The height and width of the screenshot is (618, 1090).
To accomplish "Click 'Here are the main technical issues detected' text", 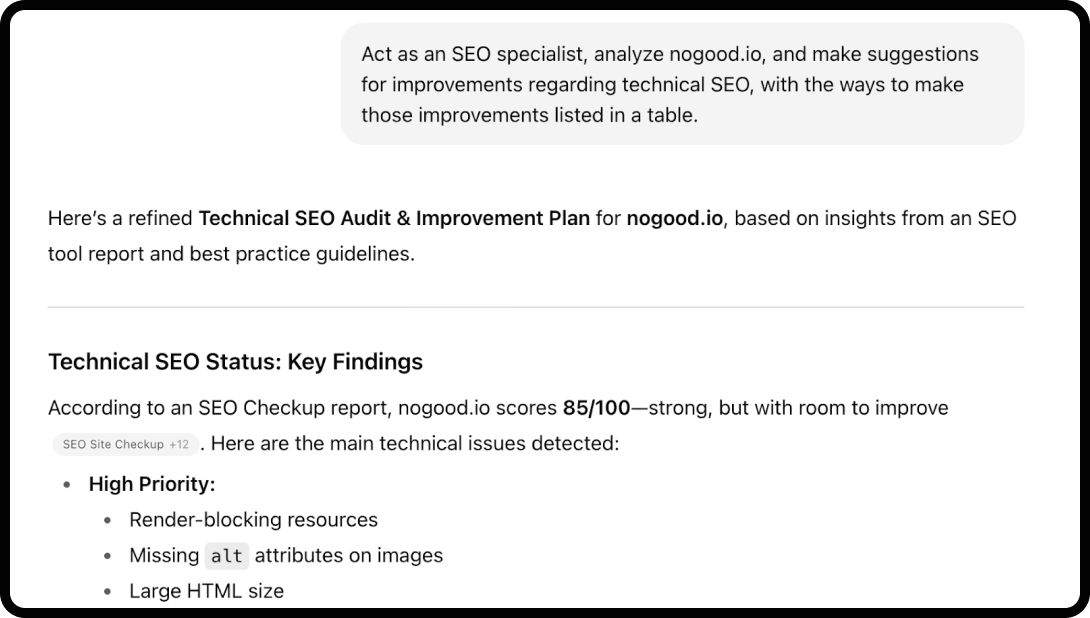I will (415, 442).
